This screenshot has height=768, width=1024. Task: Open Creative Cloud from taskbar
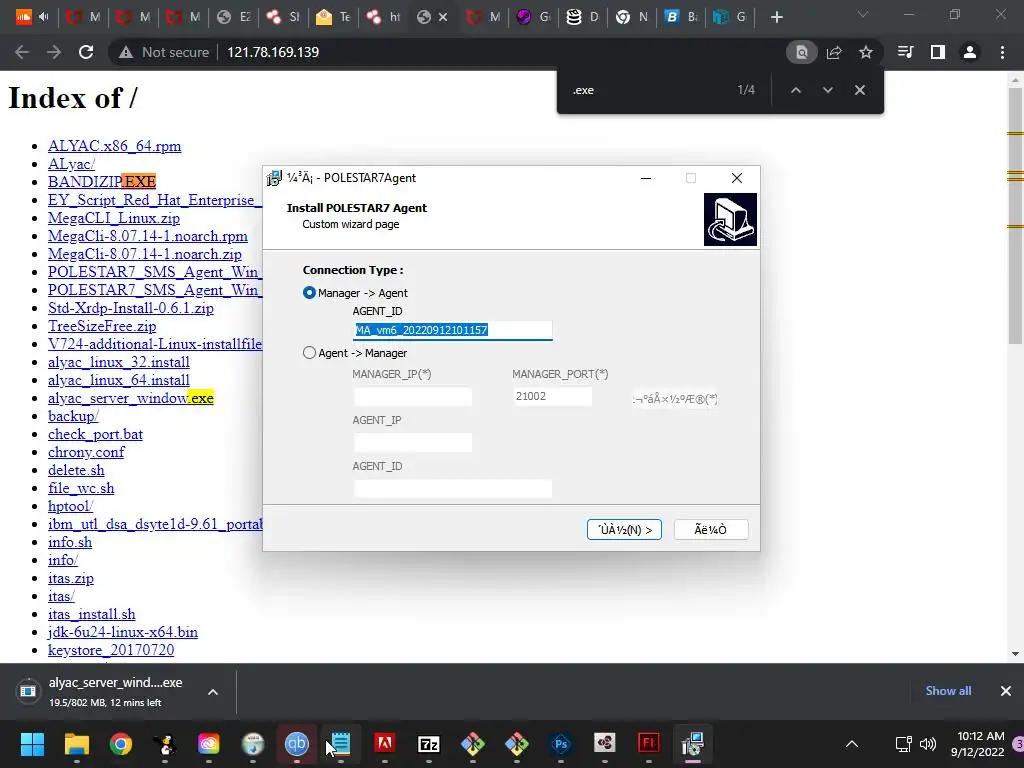coord(208,744)
